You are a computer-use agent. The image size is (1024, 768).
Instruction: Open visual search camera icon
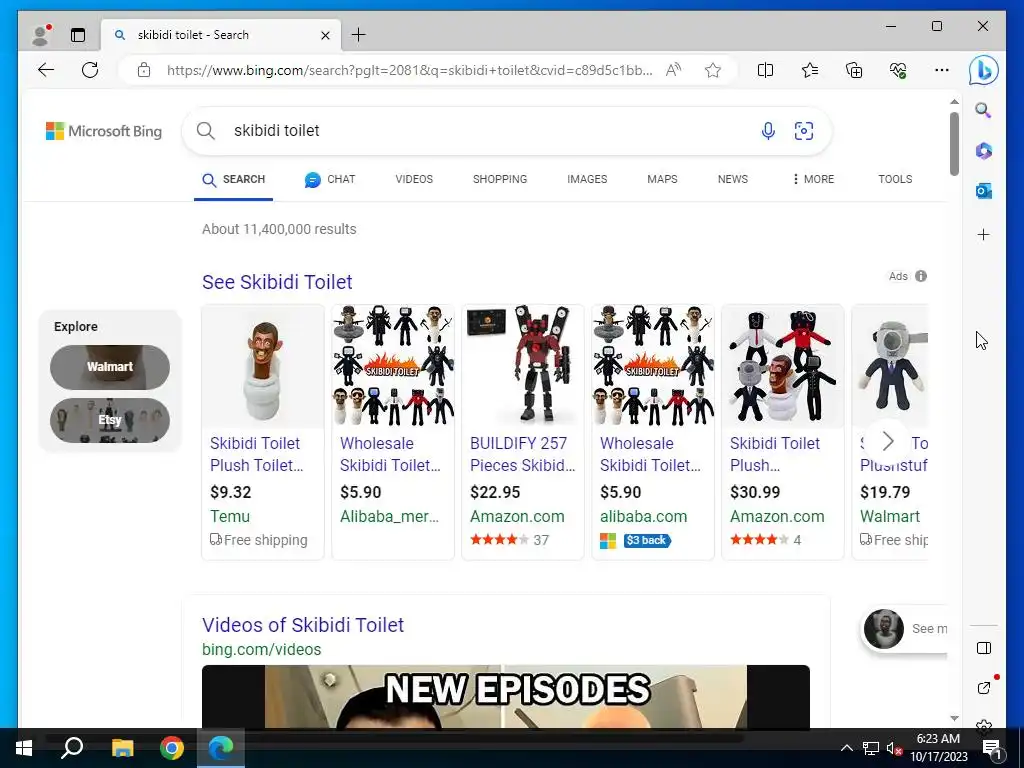coord(804,131)
